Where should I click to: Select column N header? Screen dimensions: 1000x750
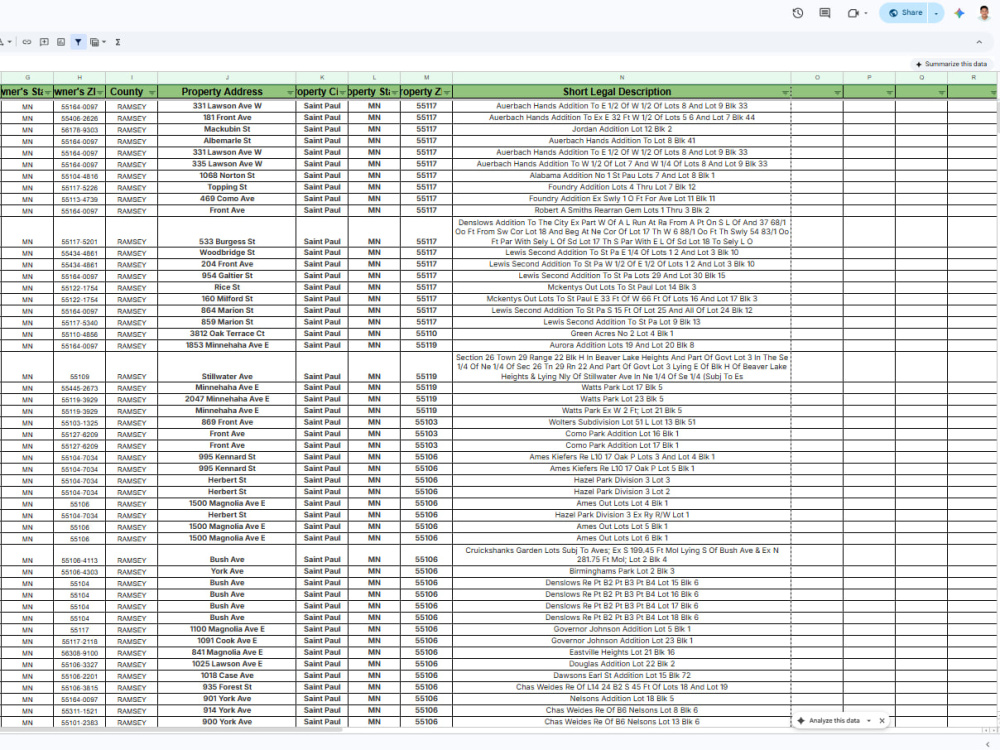[622, 78]
